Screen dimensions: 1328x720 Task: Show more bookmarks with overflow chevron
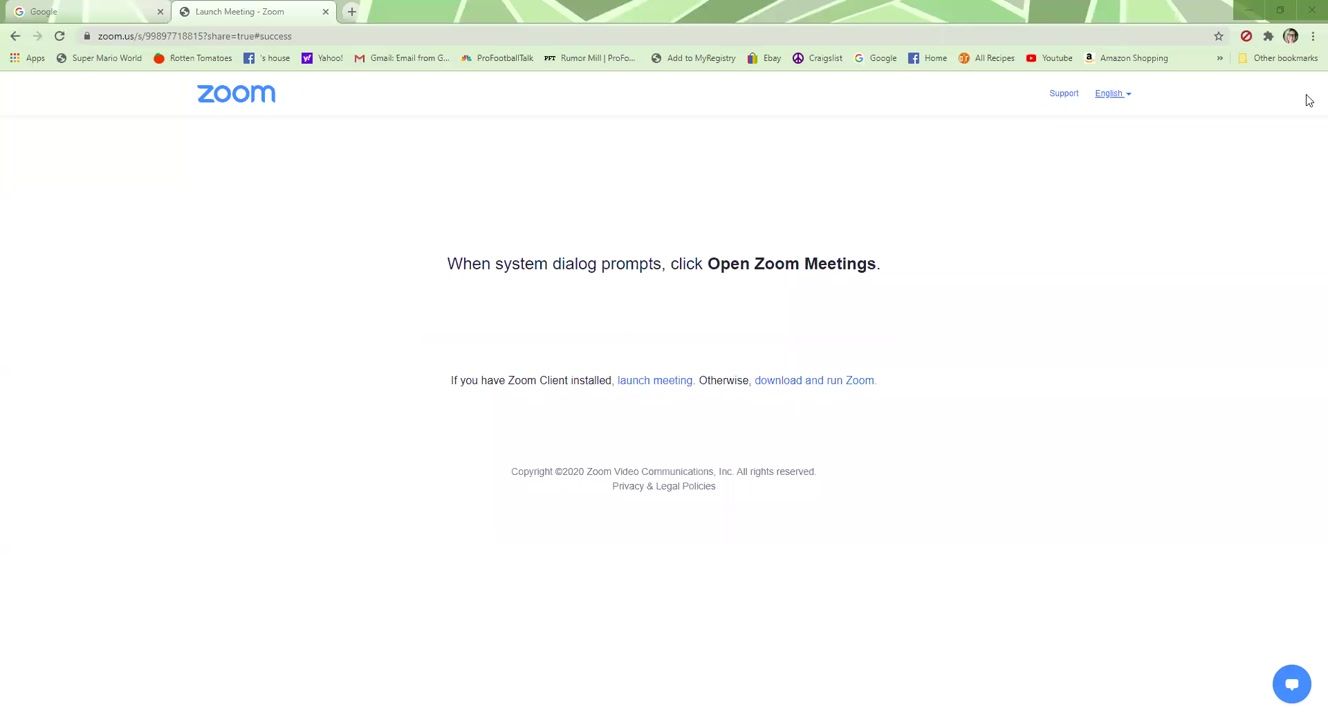pyautogui.click(x=1219, y=58)
